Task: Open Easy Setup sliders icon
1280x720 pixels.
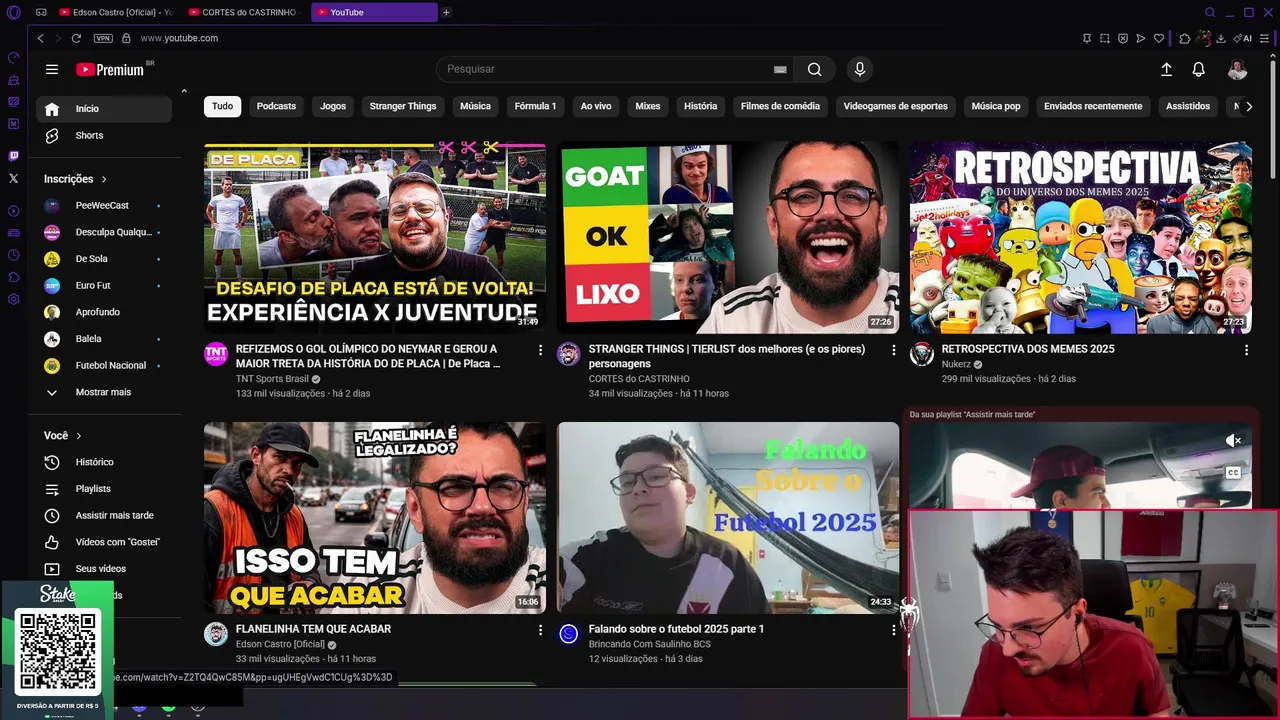Action: point(1264,38)
